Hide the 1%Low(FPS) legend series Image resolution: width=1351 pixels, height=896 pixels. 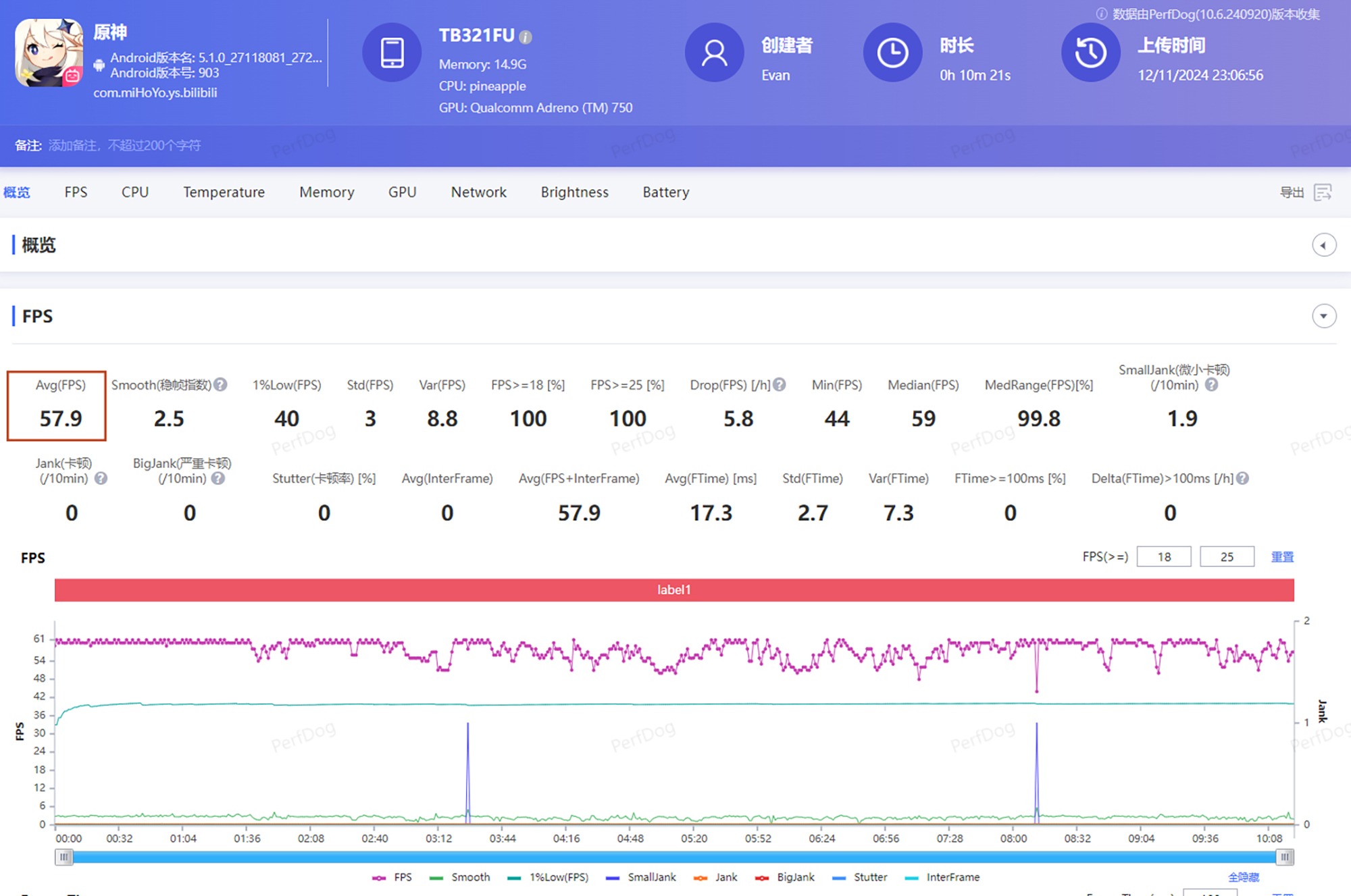548,877
